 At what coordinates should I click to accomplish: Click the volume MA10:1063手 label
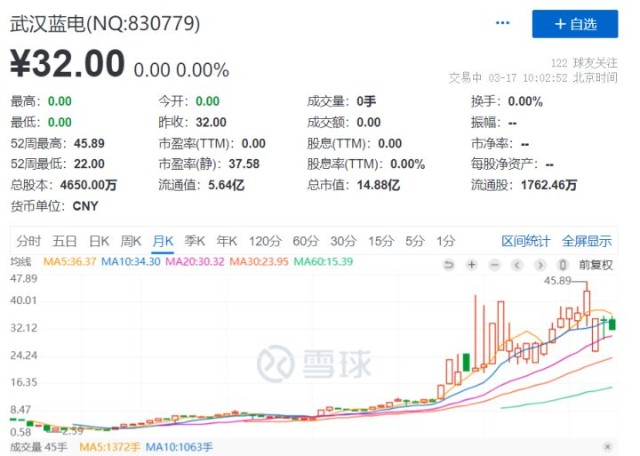[179, 447]
